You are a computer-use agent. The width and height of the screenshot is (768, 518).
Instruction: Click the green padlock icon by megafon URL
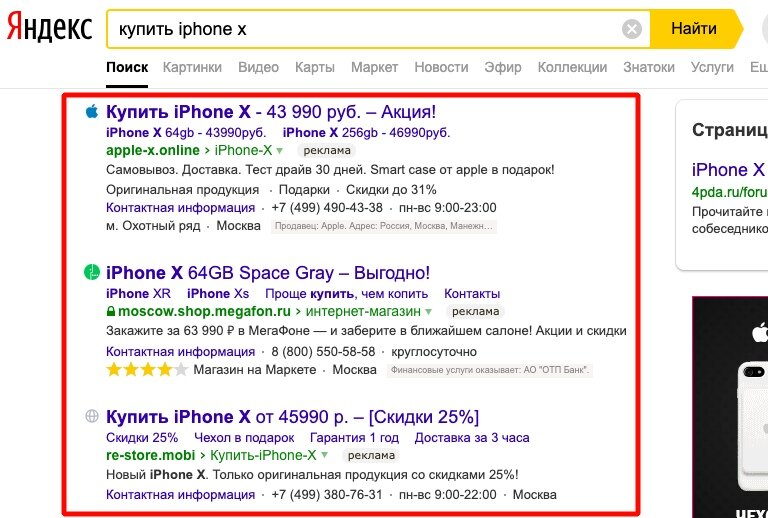point(111,311)
